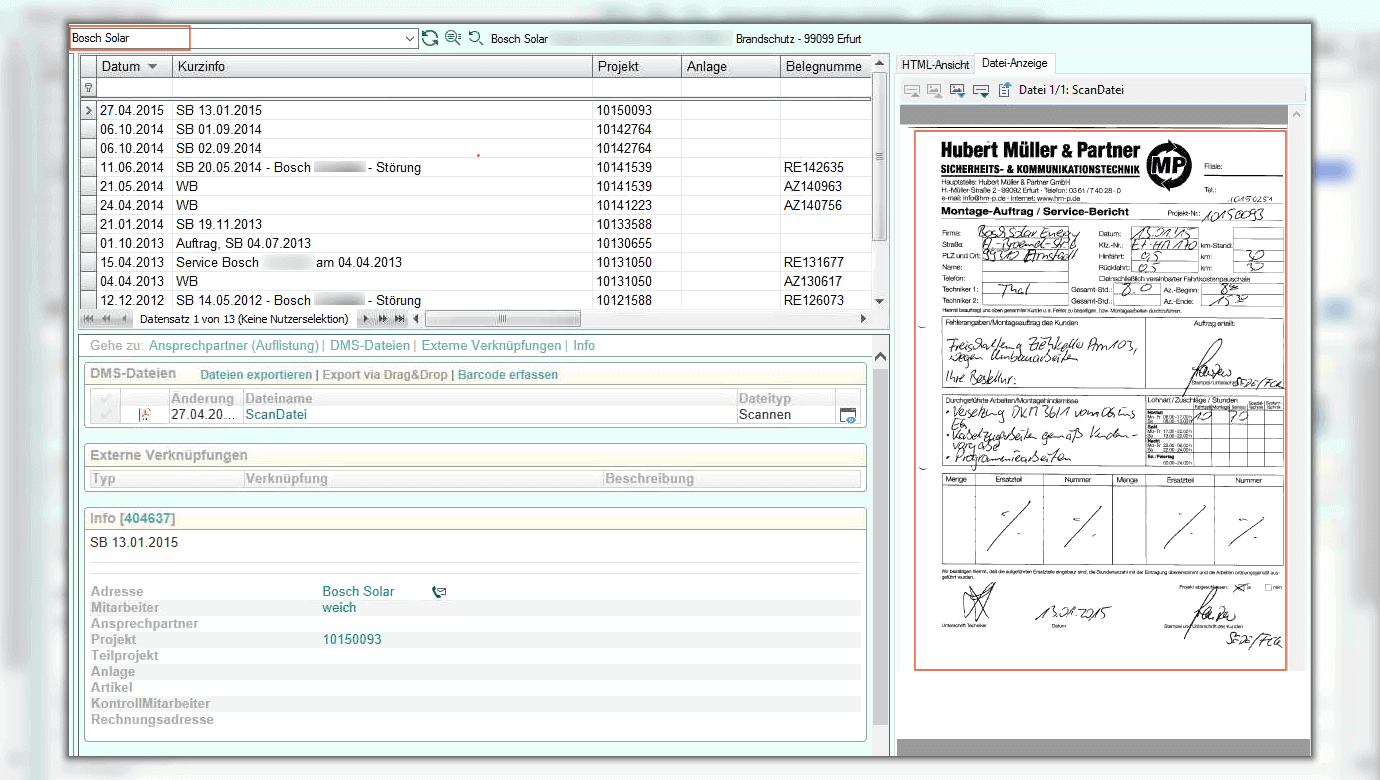1380x780 pixels.
Task: Click the phone icon next to Bosch Solar
Action: coord(438,592)
